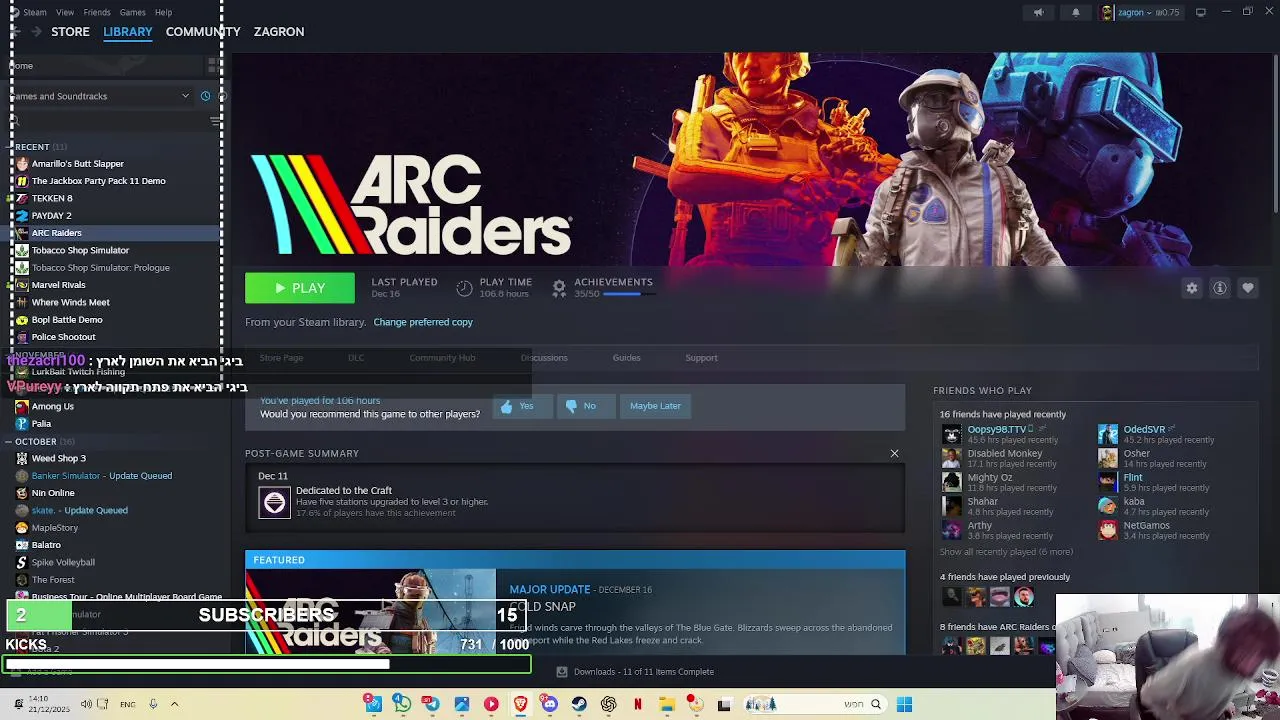Select PAYDAY 2 in the library list

[x=51, y=215]
